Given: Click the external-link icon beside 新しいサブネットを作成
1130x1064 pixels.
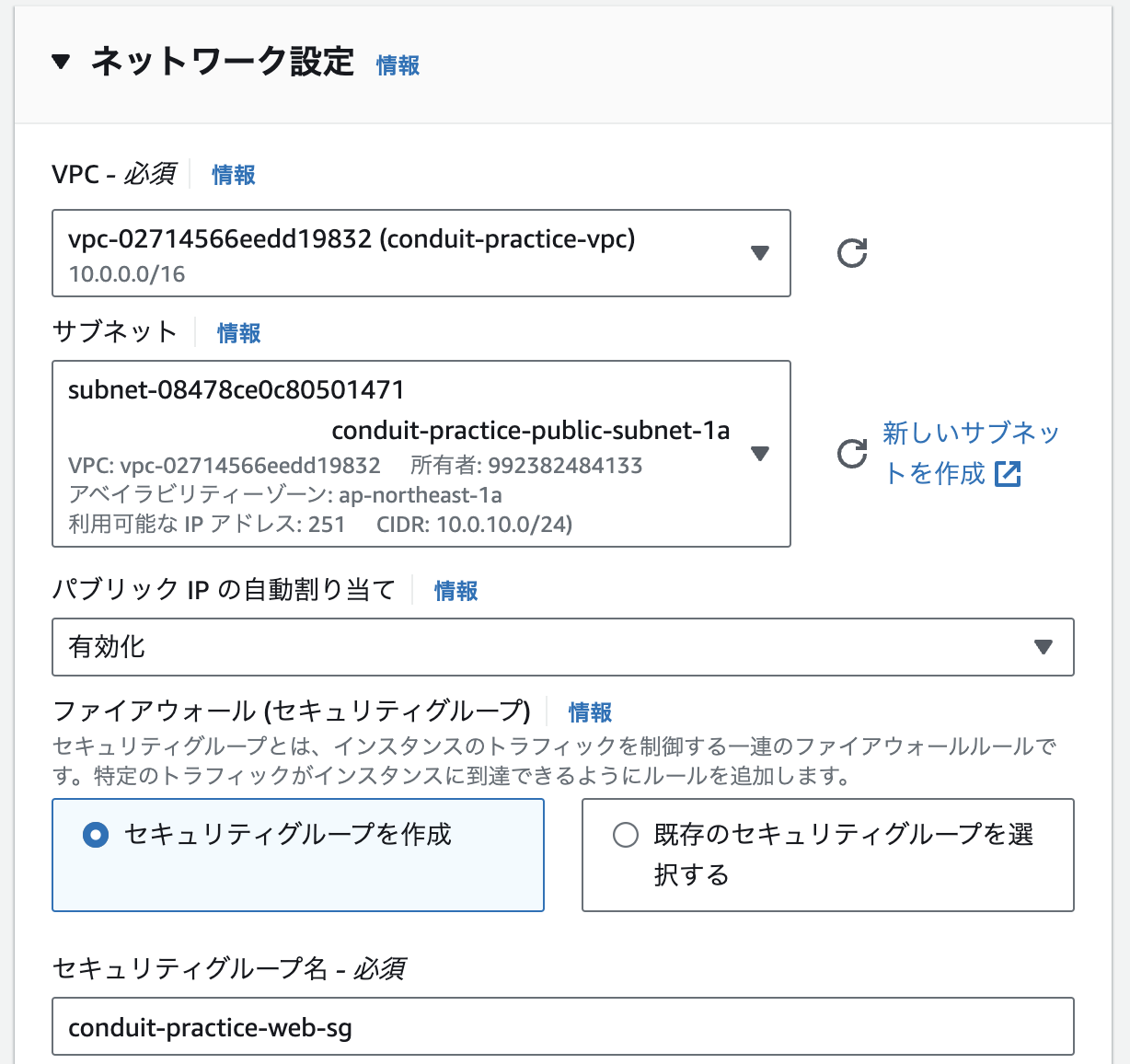Looking at the screenshot, I should 1009,474.
